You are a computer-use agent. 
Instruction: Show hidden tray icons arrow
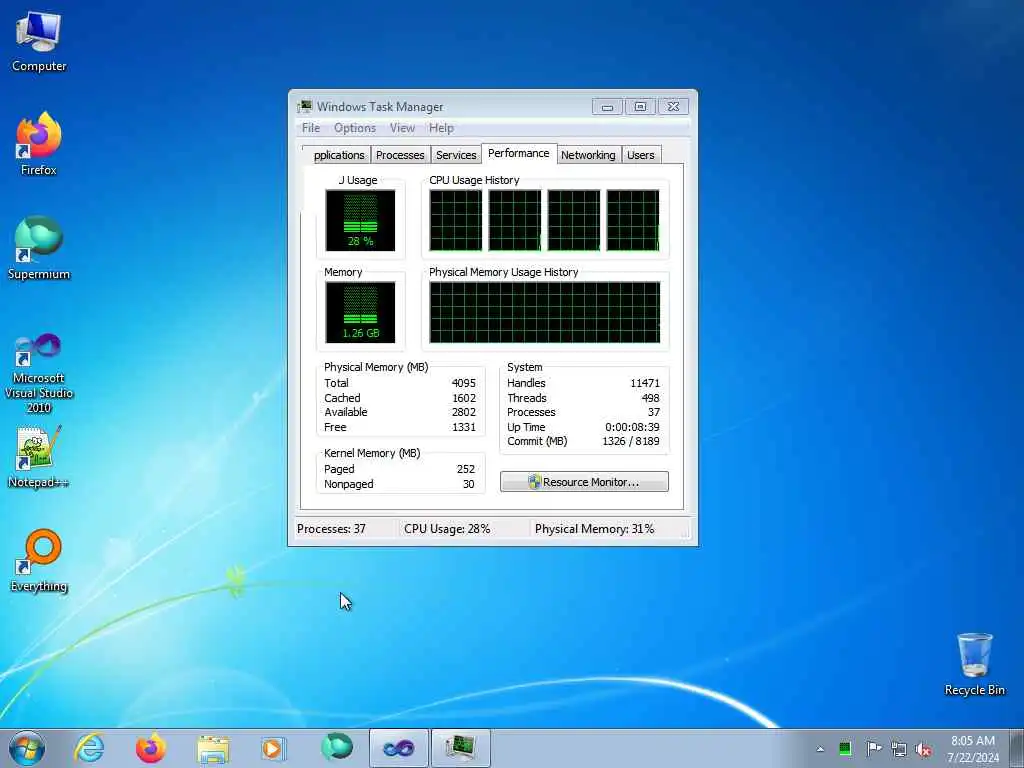pyautogui.click(x=820, y=749)
